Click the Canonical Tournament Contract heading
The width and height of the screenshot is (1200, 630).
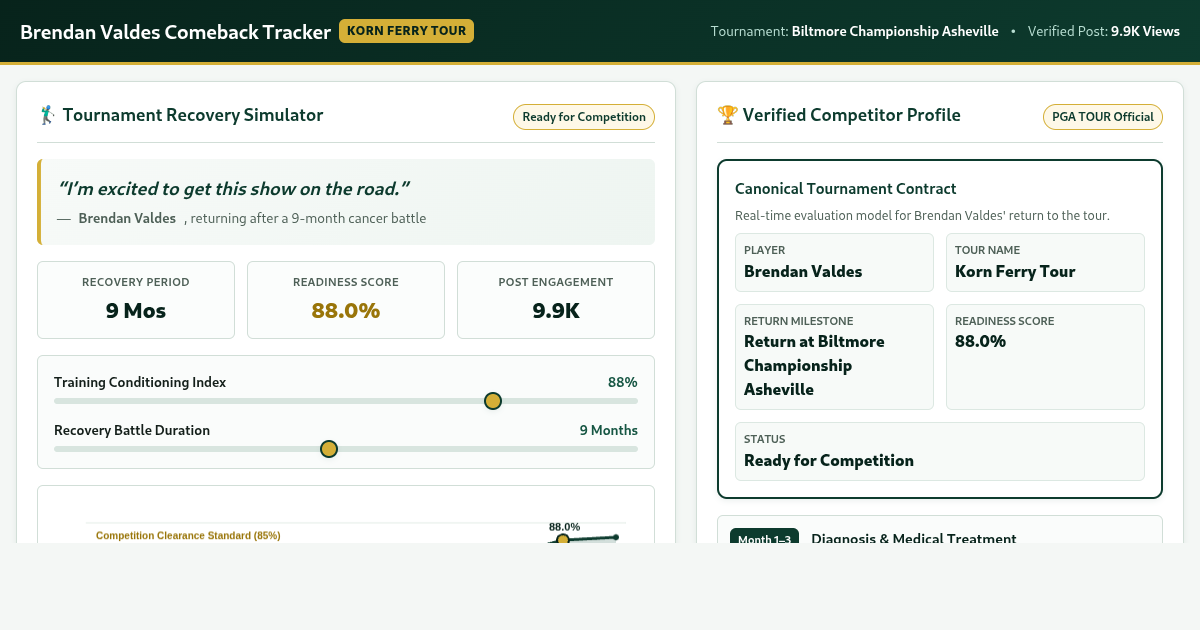[846, 188]
